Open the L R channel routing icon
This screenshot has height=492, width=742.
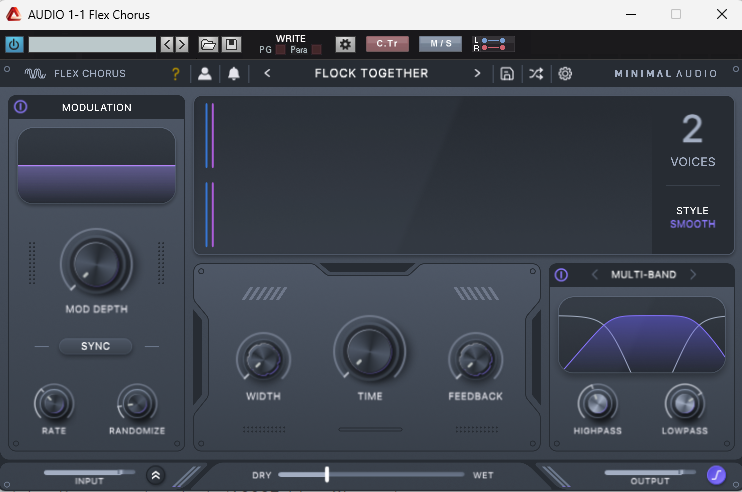coord(494,44)
